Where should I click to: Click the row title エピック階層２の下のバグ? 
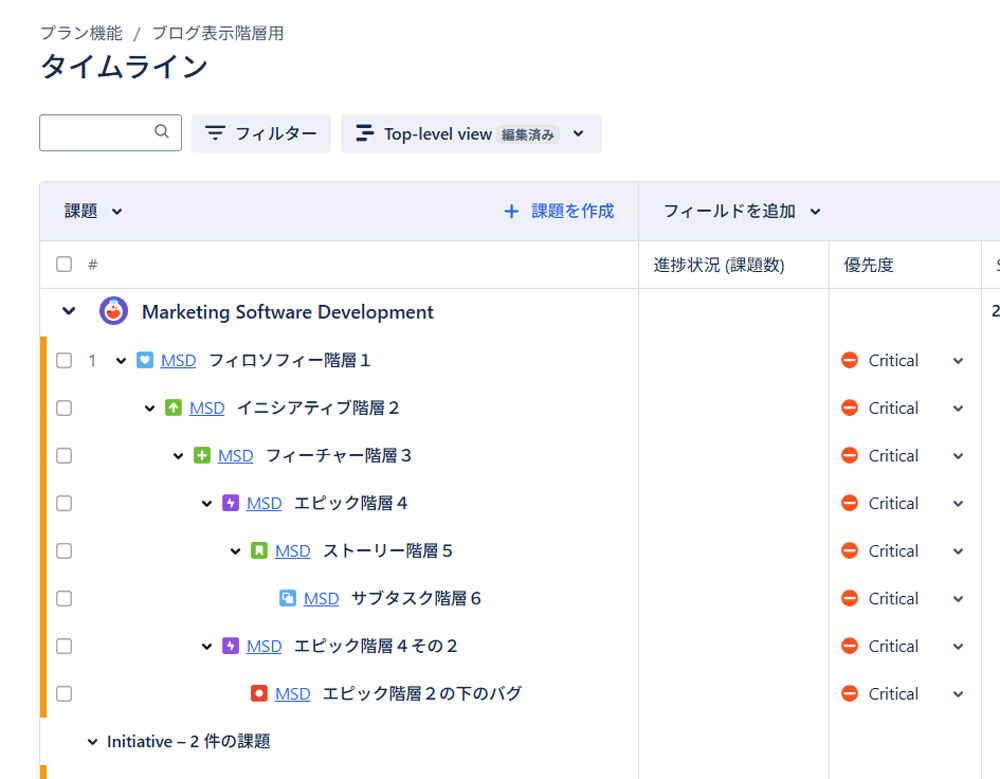click(422, 694)
